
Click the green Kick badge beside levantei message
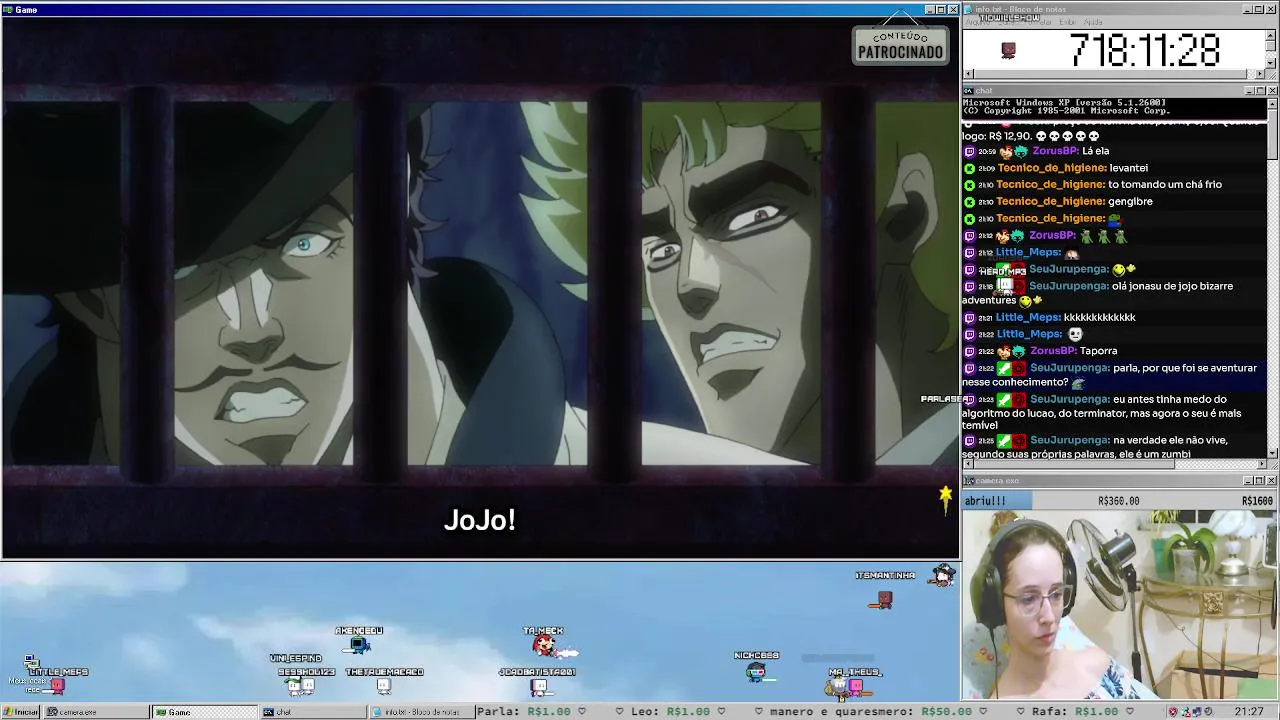coord(969,168)
